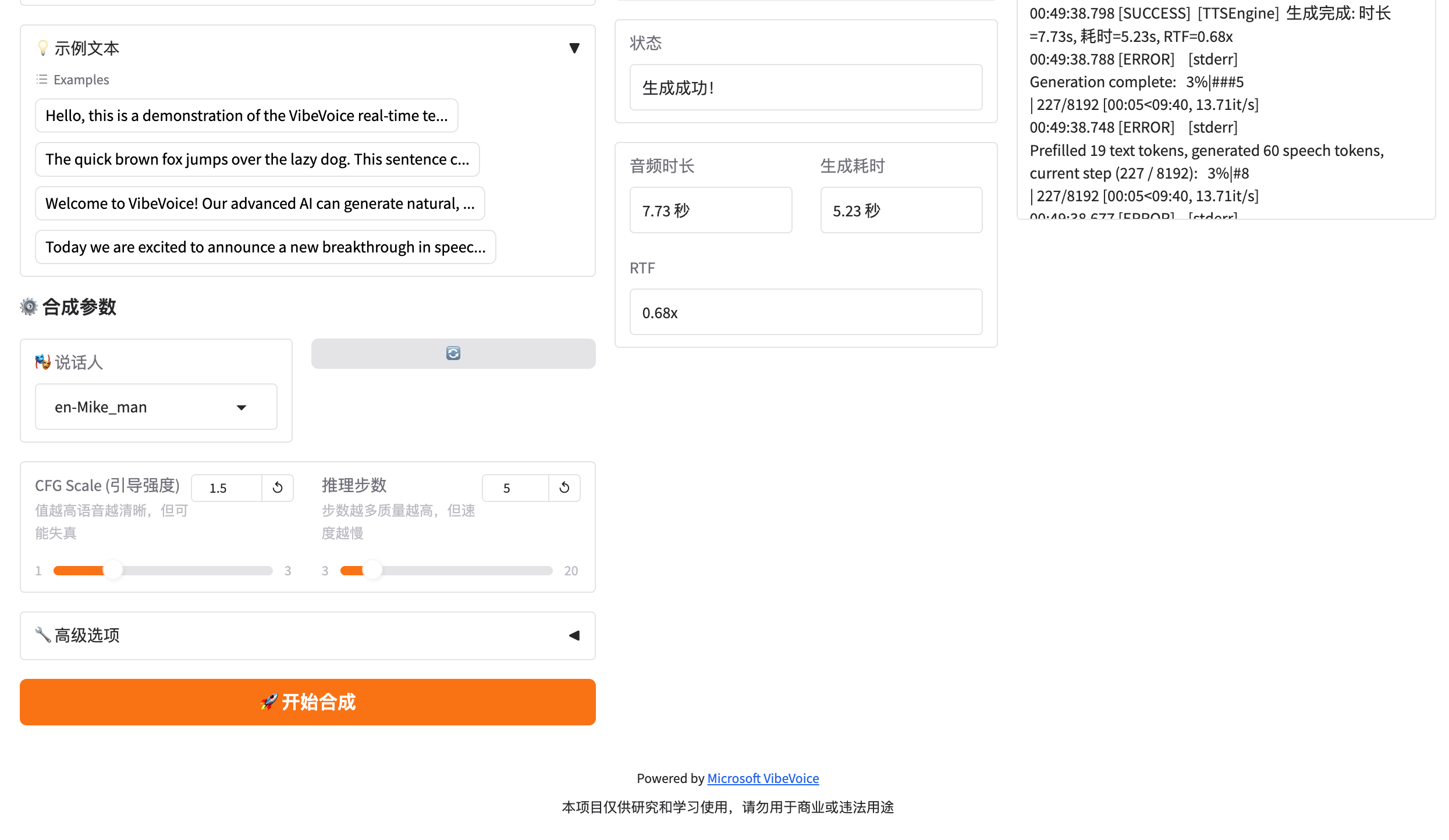This screenshot has width=1449, height=840.
Task: Click the 音频时长 duration field
Action: 710,211
